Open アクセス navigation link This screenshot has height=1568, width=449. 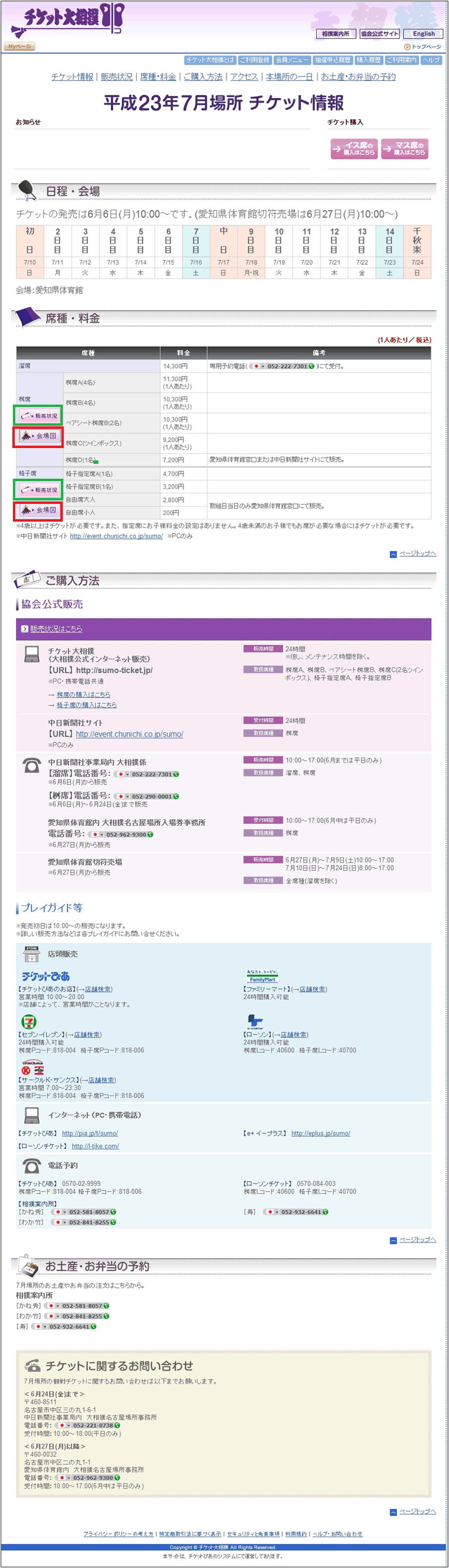244,77
